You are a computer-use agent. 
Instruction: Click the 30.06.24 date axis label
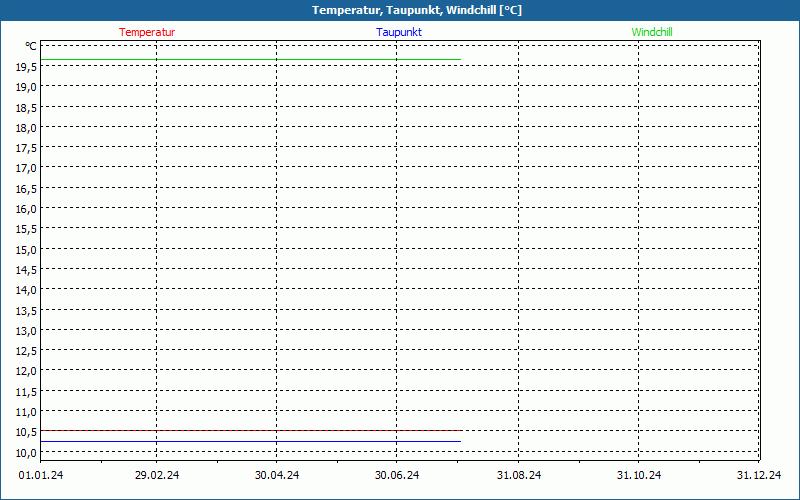(x=397, y=475)
